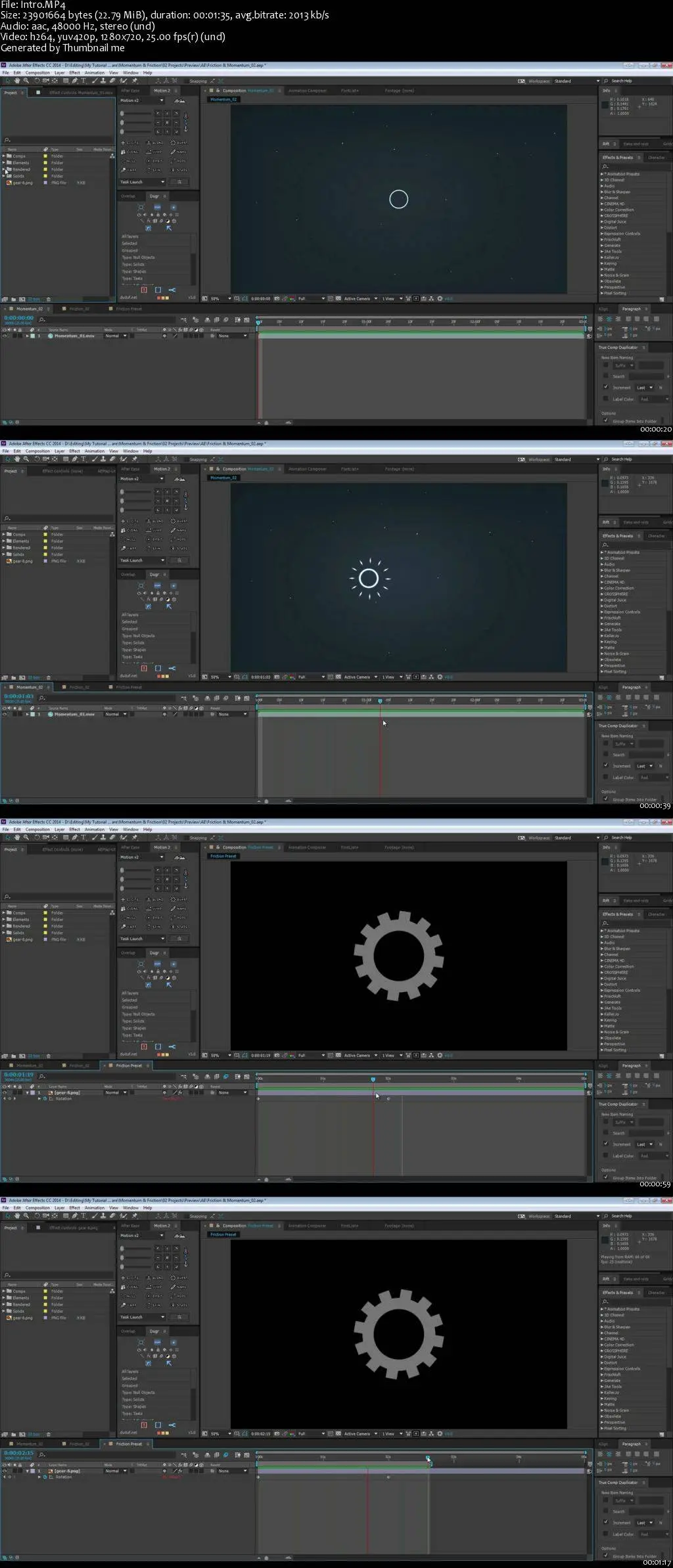This screenshot has width=673, height=1568.
Task: Select the Pen tool in 00:00:20 frame
Action: click(75, 81)
